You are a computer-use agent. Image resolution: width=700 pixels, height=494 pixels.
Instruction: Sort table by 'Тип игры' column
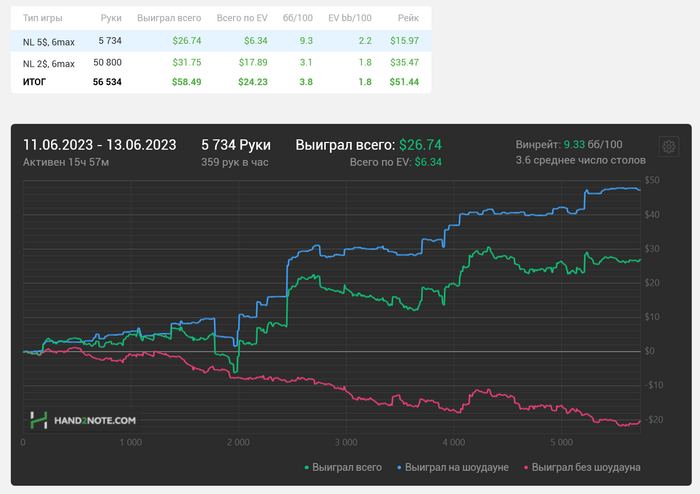(42, 18)
